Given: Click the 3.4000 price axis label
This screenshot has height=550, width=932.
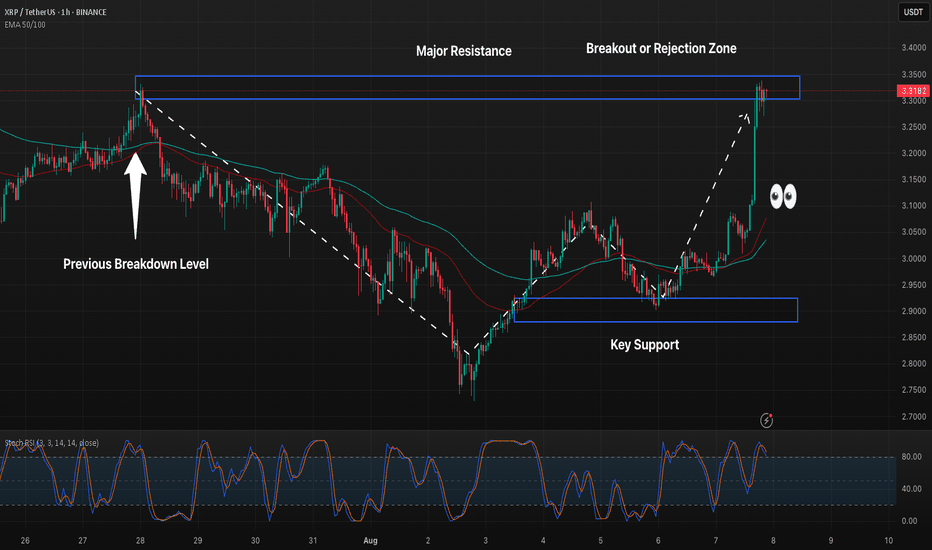Looking at the screenshot, I should coord(914,48).
